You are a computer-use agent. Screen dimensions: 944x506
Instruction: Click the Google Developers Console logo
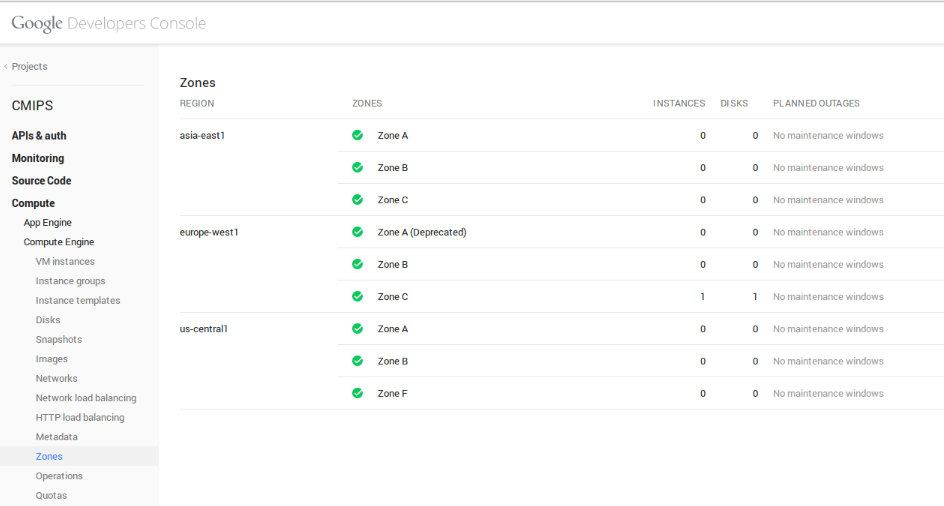coord(109,23)
